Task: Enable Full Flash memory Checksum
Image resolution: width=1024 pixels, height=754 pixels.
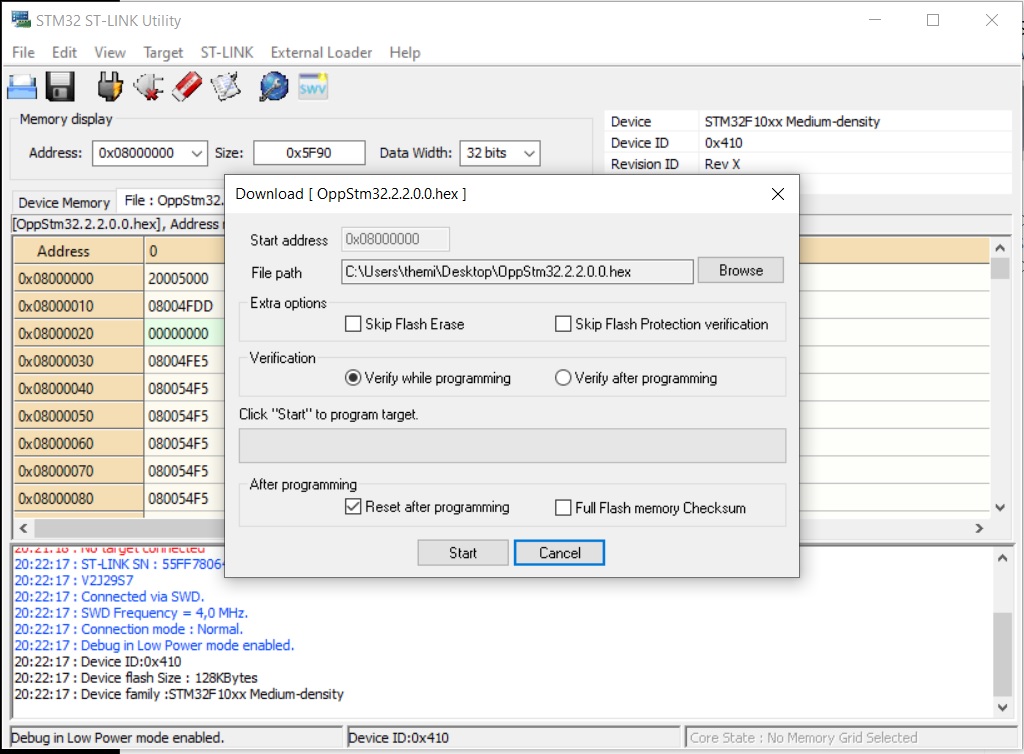Action: (563, 508)
